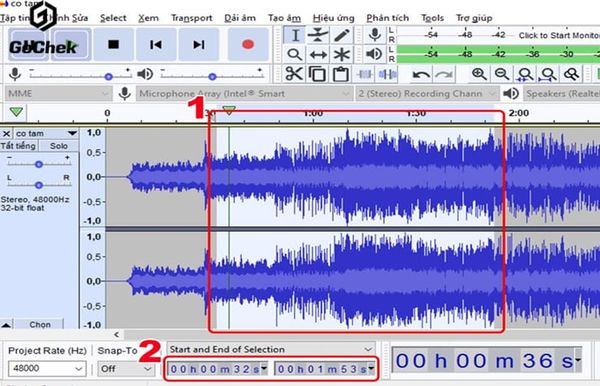Select the Multi-Tool asterisk icon
The height and width of the screenshot is (386, 600).
click(342, 55)
